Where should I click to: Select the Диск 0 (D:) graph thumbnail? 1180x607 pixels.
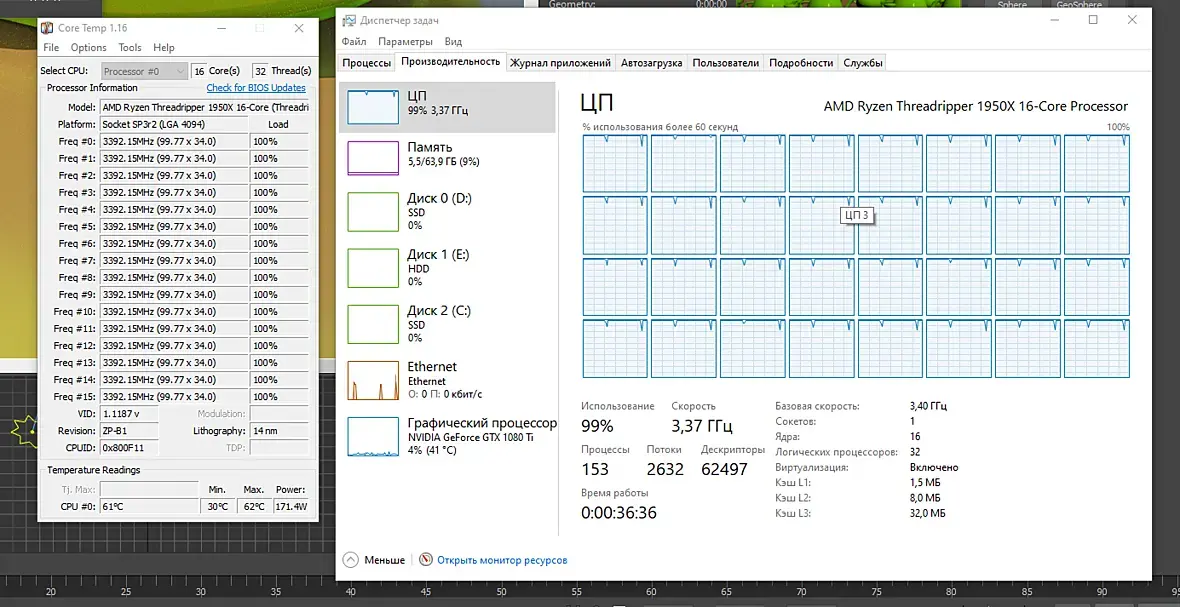click(x=373, y=211)
